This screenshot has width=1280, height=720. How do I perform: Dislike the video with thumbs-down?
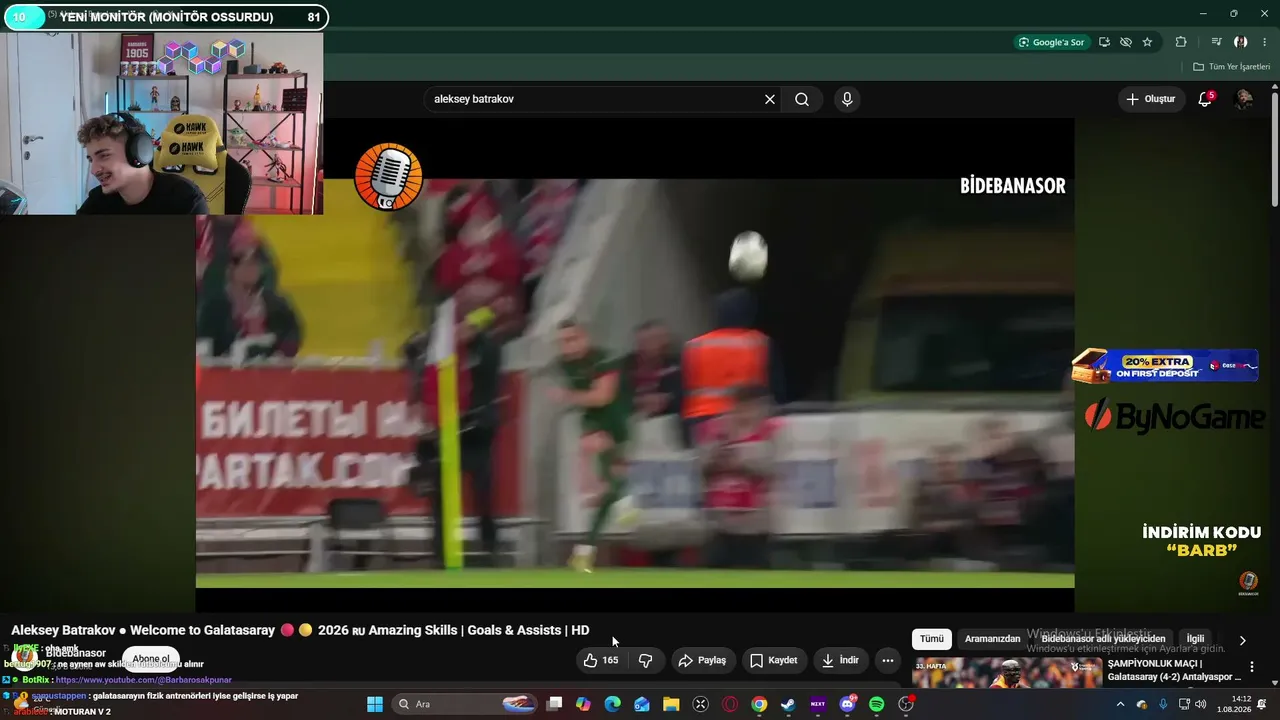(x=646, y=660)
